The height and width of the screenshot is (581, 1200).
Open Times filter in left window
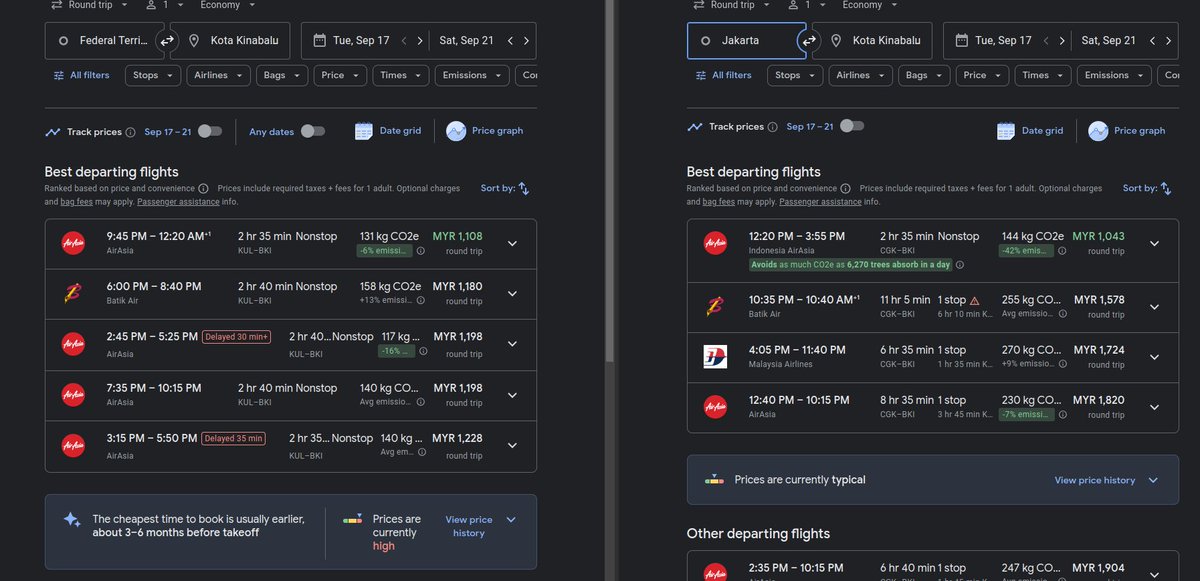[401, 75]
